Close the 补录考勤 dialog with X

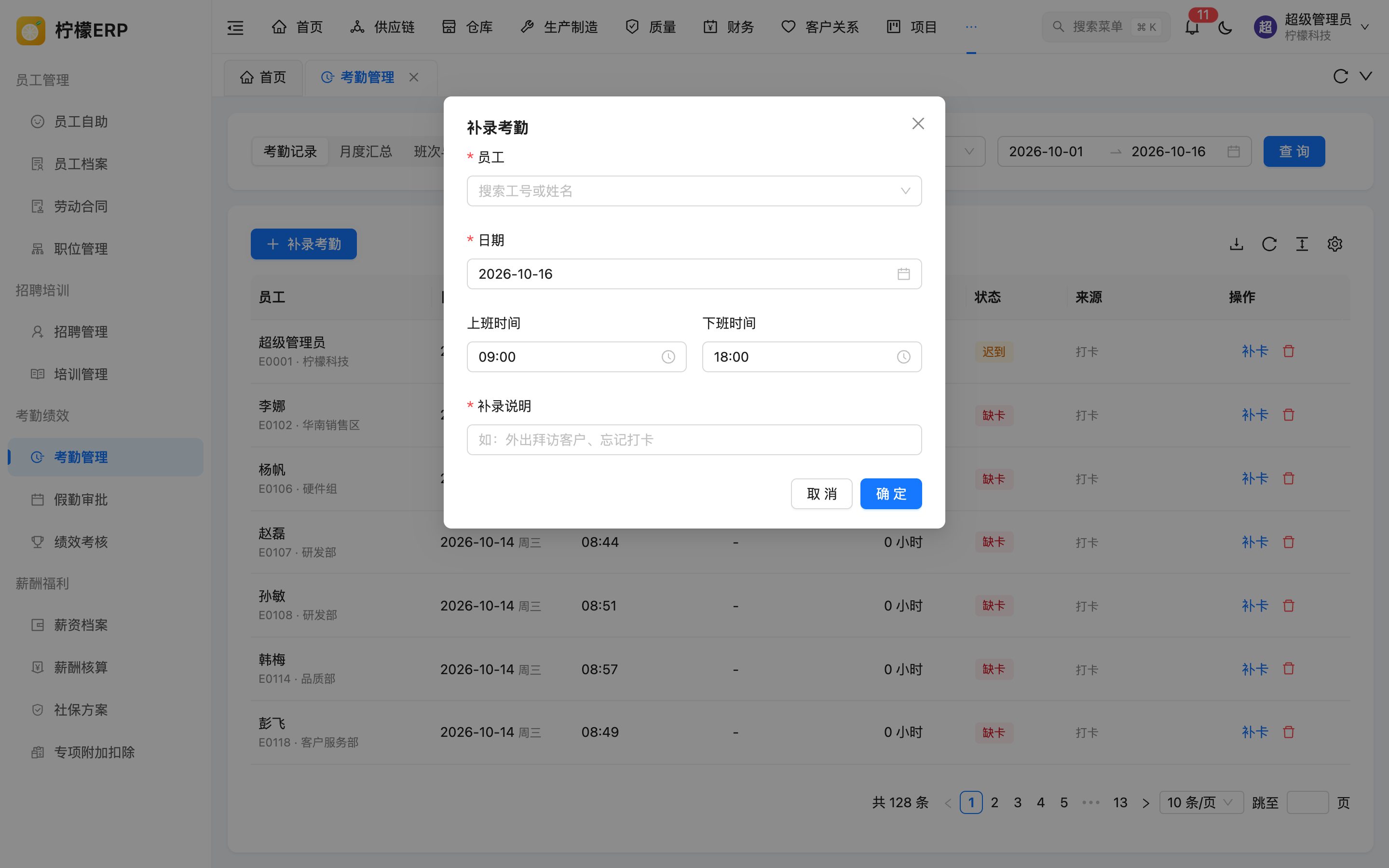[x=918, y=123]
